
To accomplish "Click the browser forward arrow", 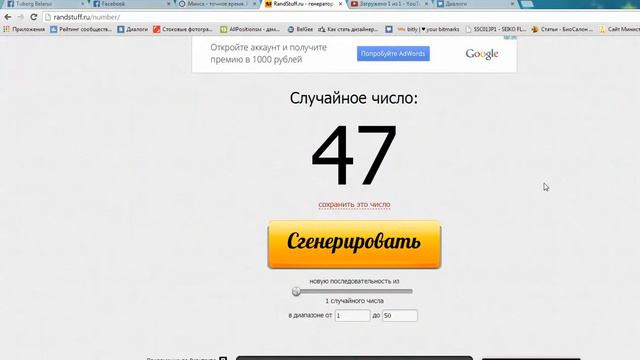I will [x=20, y=17].
